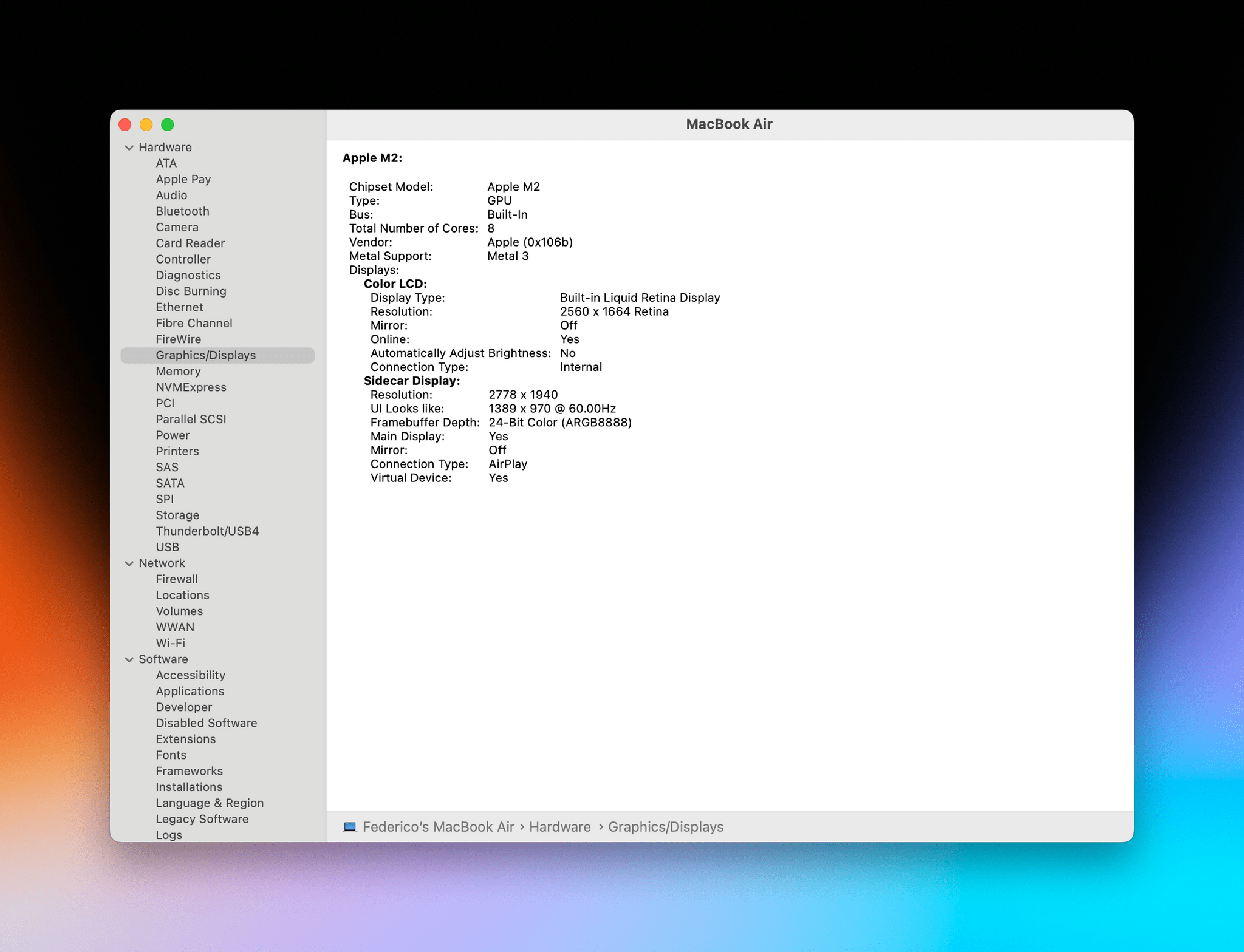This screenshot has height=952, width=1244.
Task: Click the Hardware section header
Action: [165, 148]
